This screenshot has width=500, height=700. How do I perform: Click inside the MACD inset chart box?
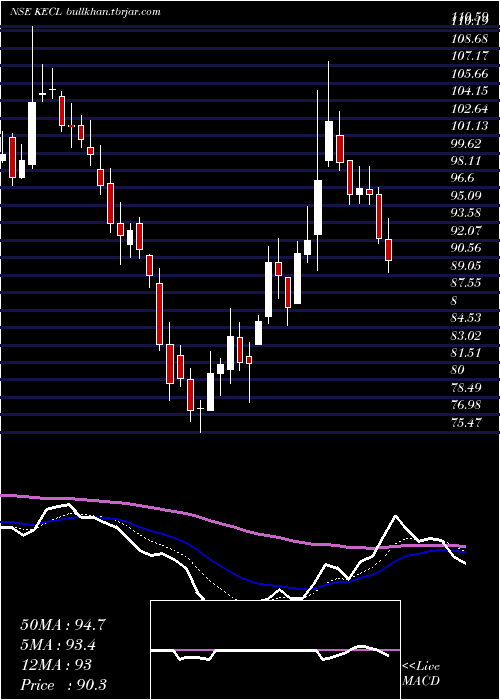tap(275, 650)
